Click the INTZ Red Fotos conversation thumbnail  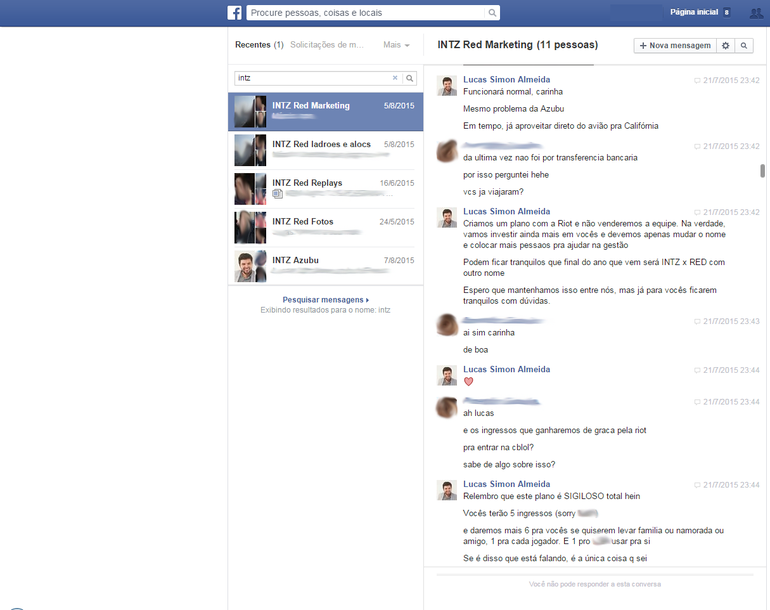[x=250, y=227]
